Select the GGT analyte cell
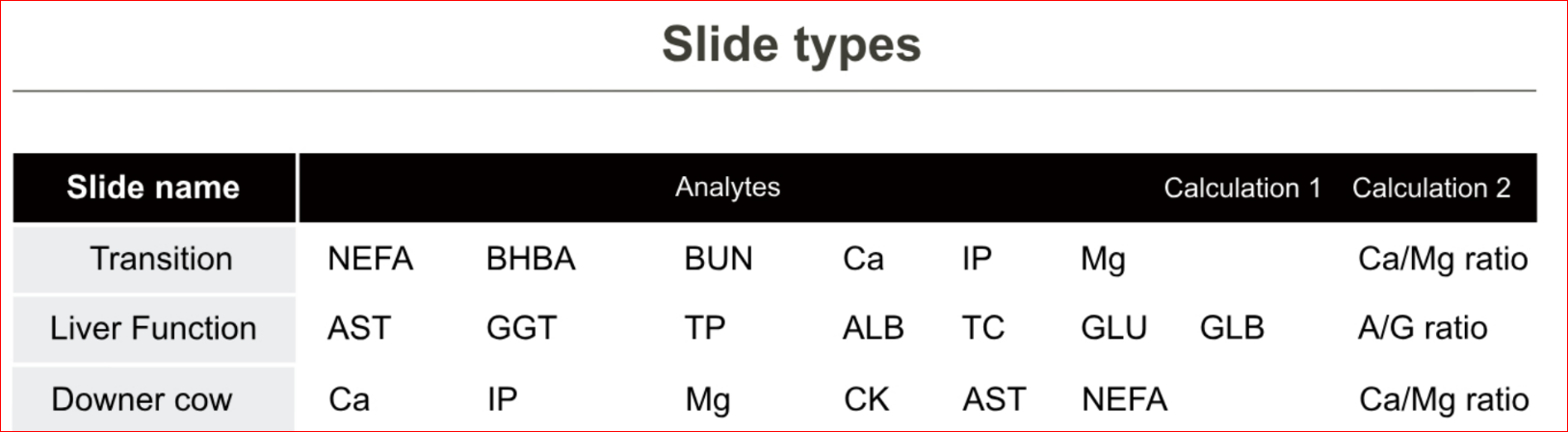 (x=521, y=329)
